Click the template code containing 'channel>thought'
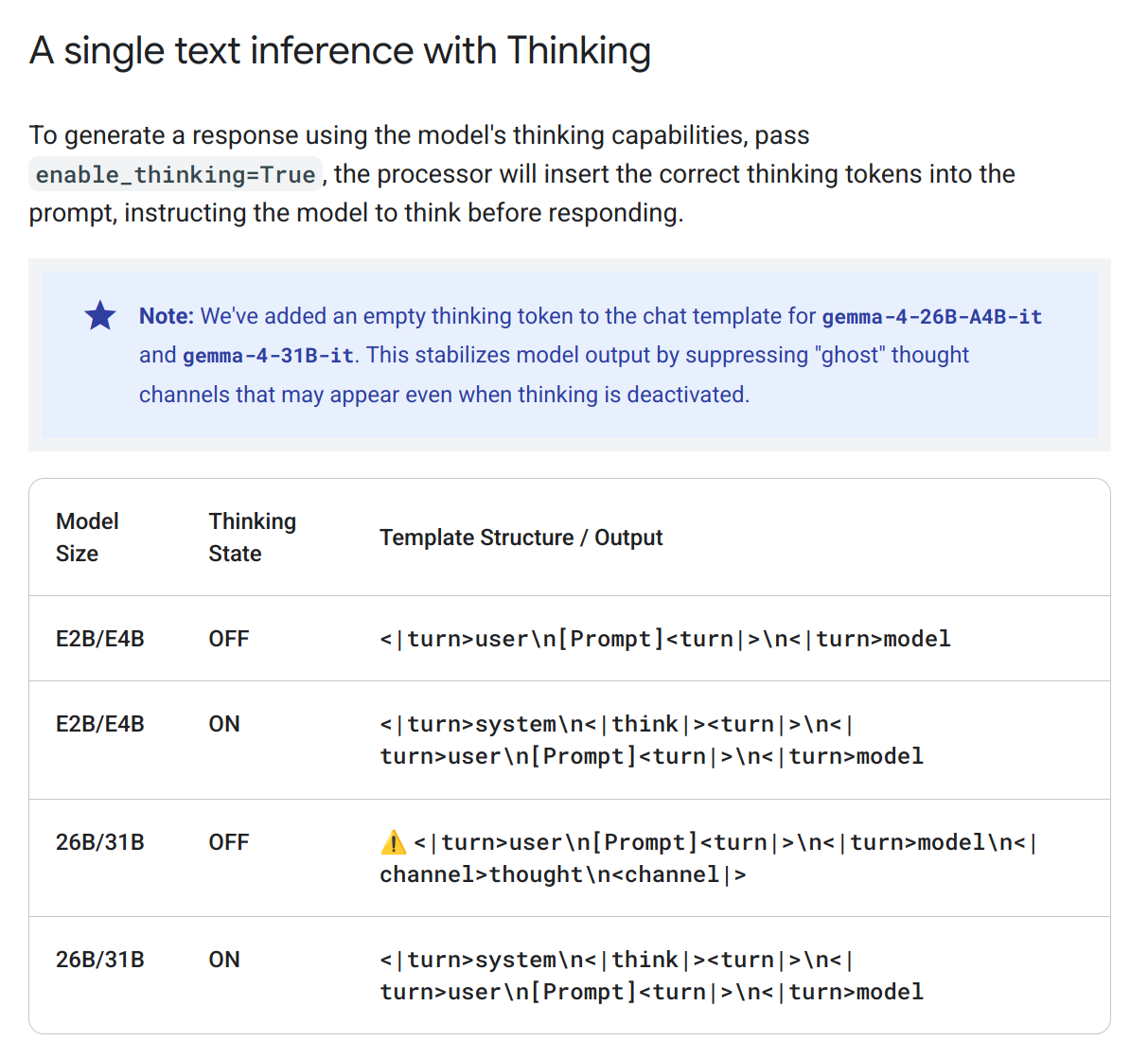The width and height of the screenshot is (1148, 1041). click(x=710, y=858)
